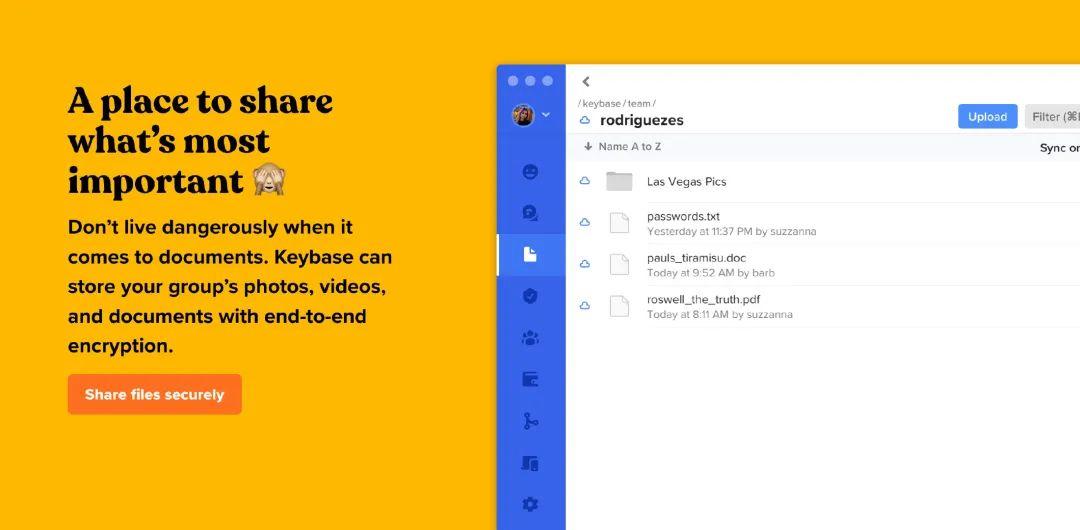Viewport: 1080px width, 530px height.
Task: Click the cloud icon next to Las Vegas Pics
Action: 585,181
